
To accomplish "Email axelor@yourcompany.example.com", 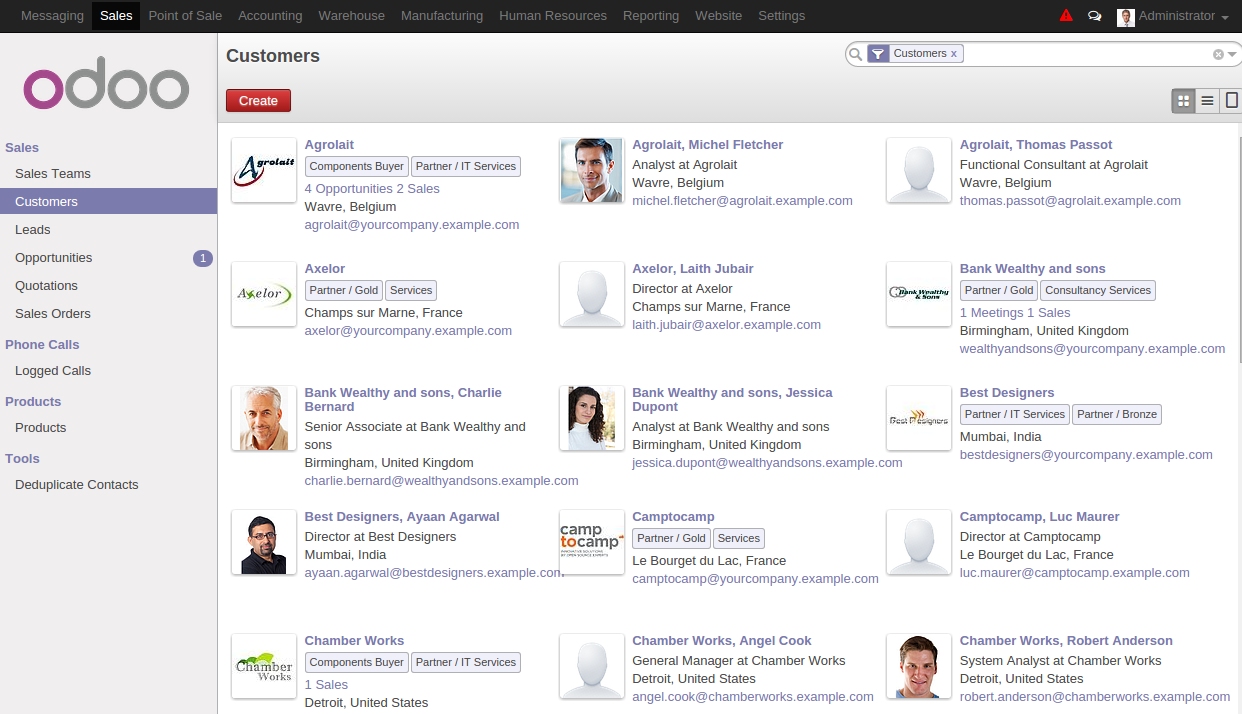I will [408, 331].
